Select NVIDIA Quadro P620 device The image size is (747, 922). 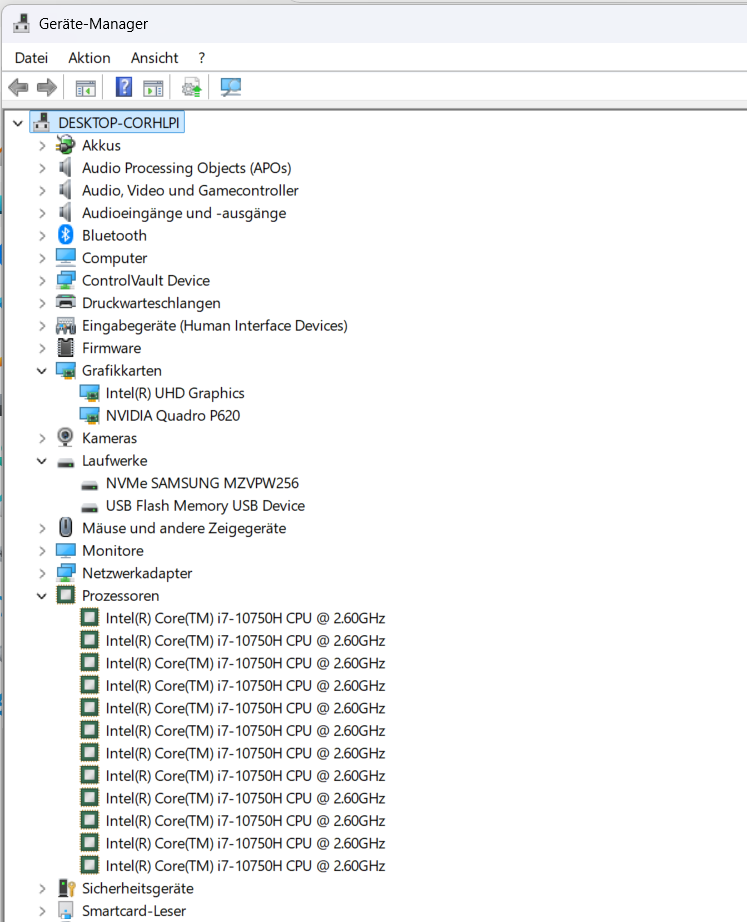173,415
